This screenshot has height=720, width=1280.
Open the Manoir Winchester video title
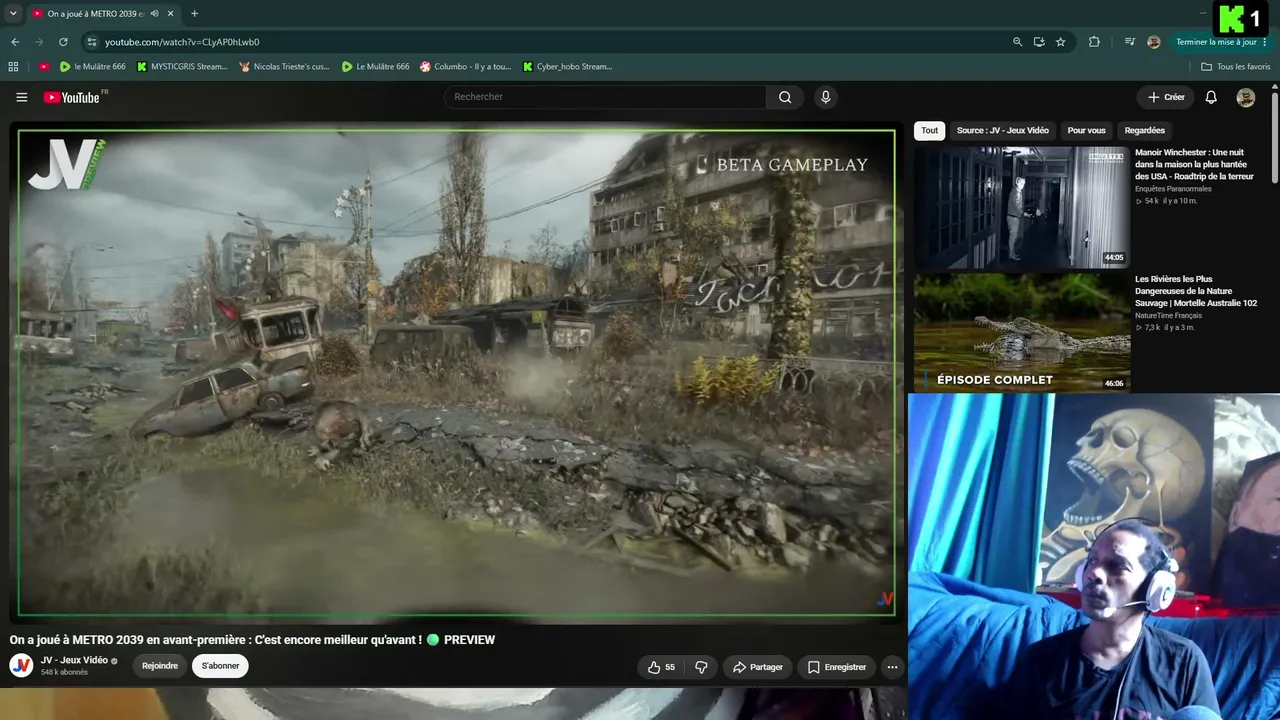pos(1194,165)
